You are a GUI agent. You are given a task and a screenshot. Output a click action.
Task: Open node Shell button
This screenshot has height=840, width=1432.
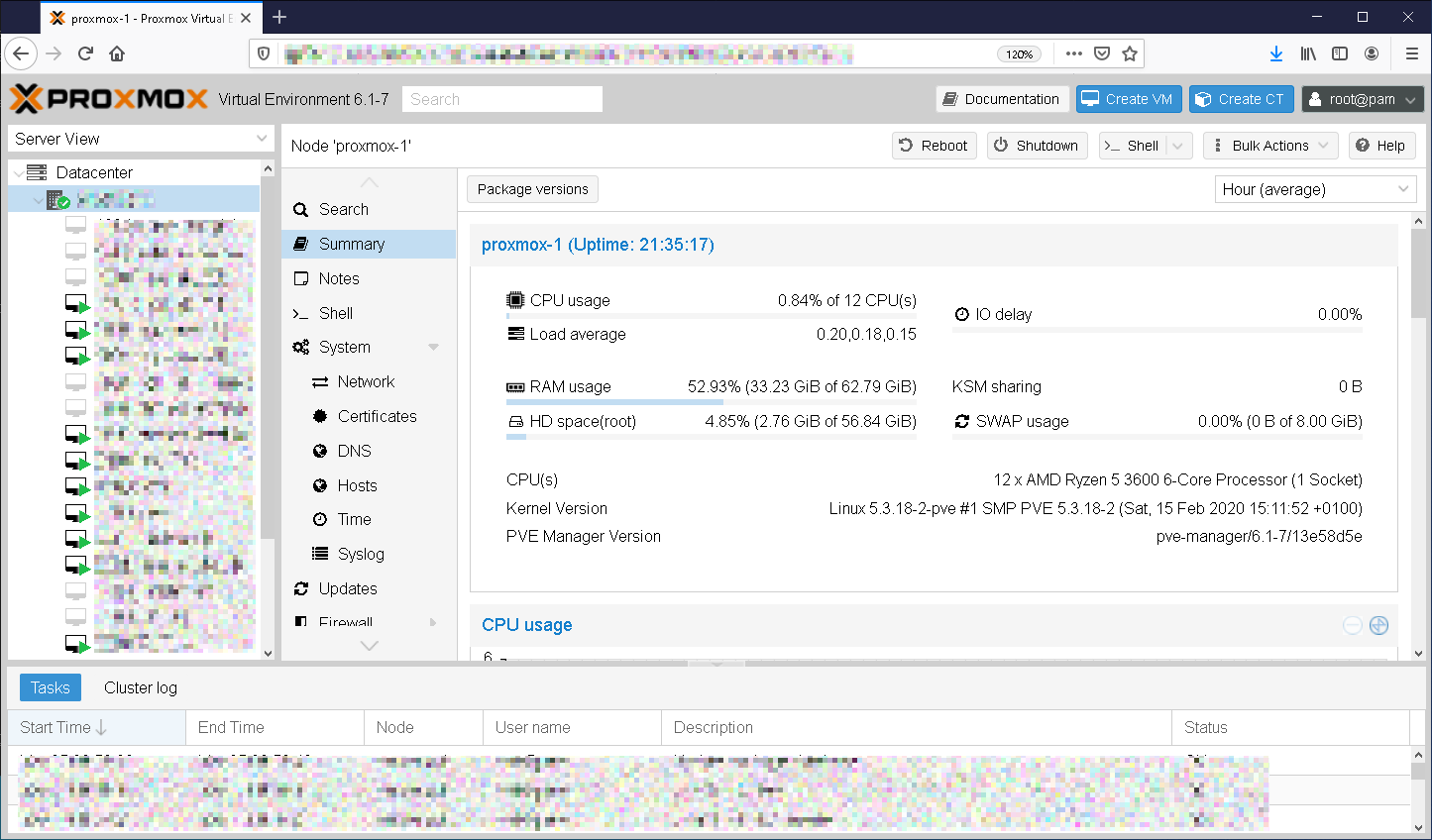point(1132,146)
